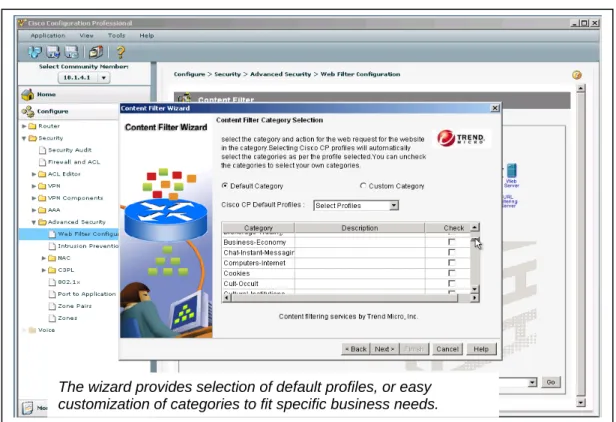This screenshot has height=422, width=616.
Task: Check the Cookies category checkbox
Action: coord(452,273)
